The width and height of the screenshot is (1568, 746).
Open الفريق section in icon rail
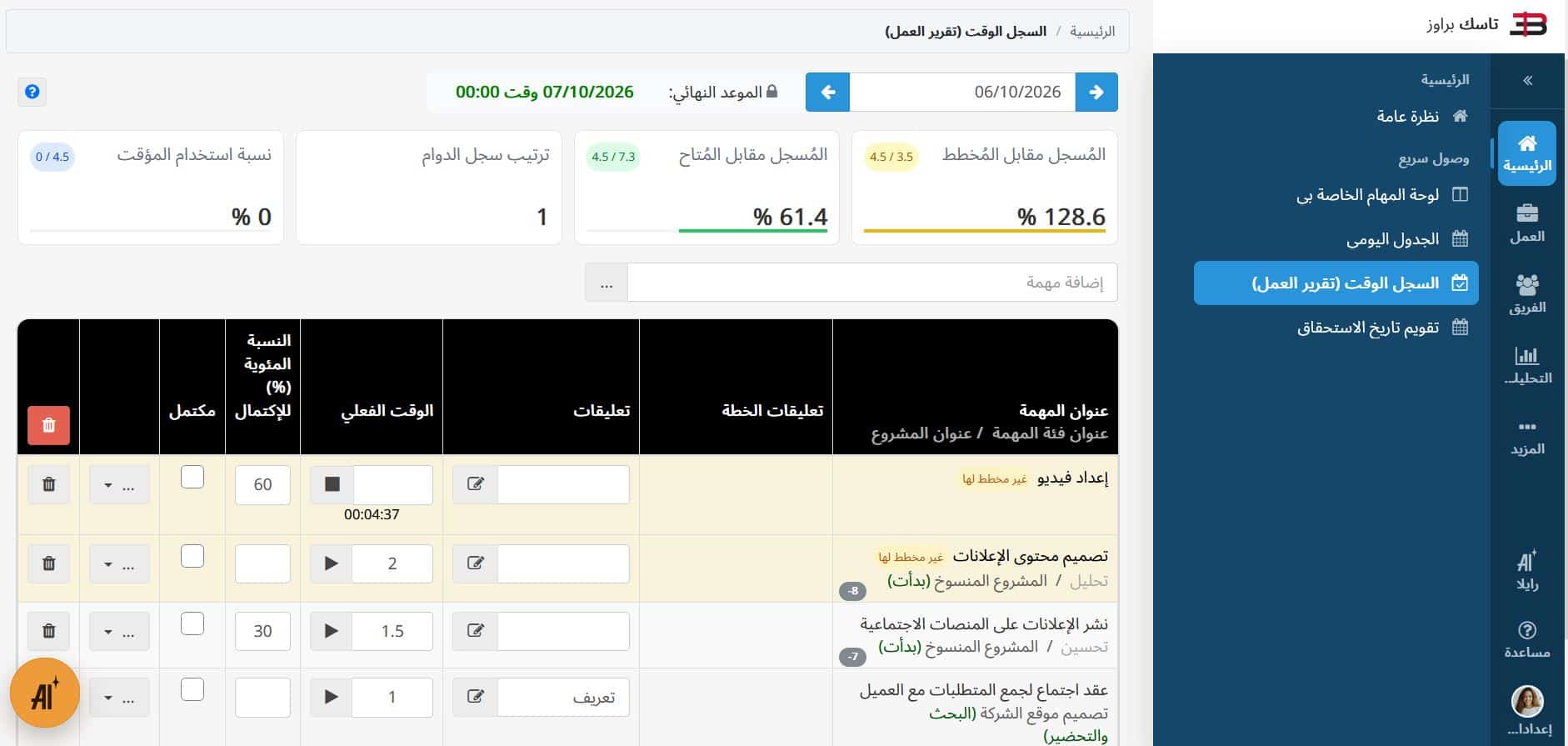(x=1526, y=295)
